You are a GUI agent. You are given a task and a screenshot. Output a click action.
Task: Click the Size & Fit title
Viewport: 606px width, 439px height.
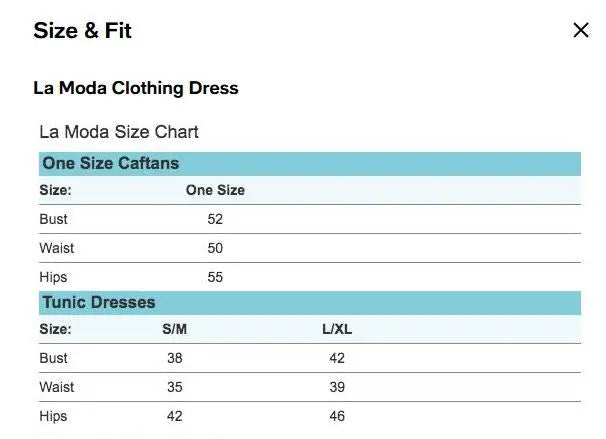[x=83, y=31]
